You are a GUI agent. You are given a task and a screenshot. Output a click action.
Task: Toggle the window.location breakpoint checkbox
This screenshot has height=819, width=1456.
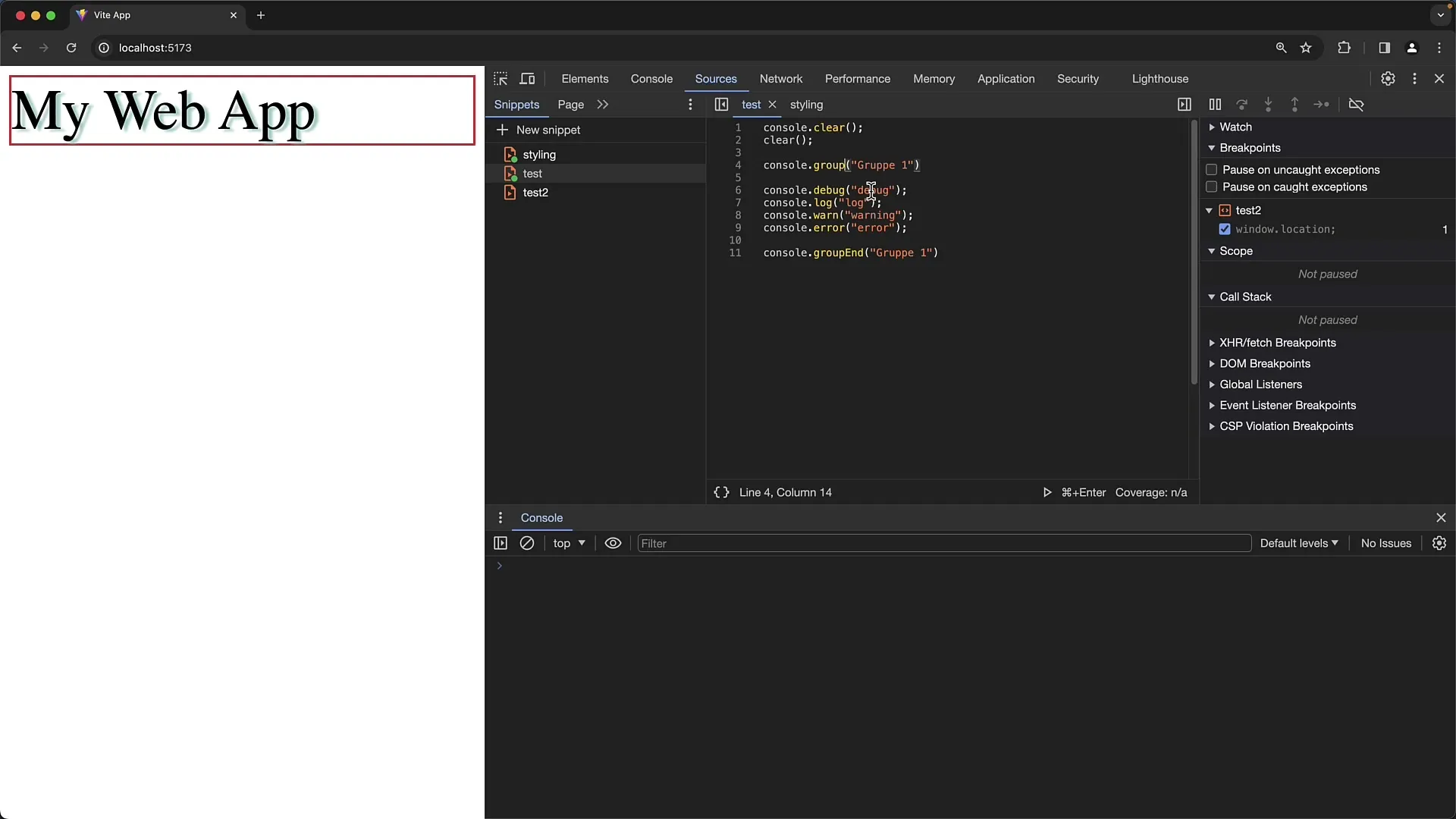pyautogui.click(x=1224, y=229)
